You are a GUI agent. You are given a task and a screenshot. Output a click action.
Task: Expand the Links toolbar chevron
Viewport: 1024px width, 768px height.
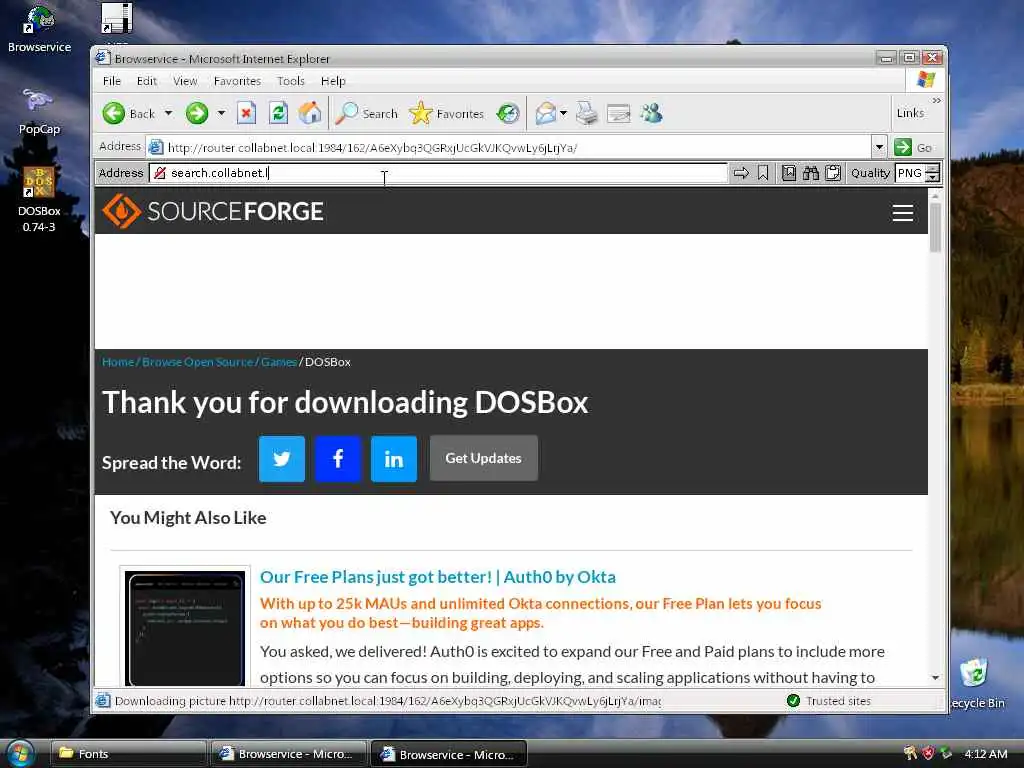(936, 101)
